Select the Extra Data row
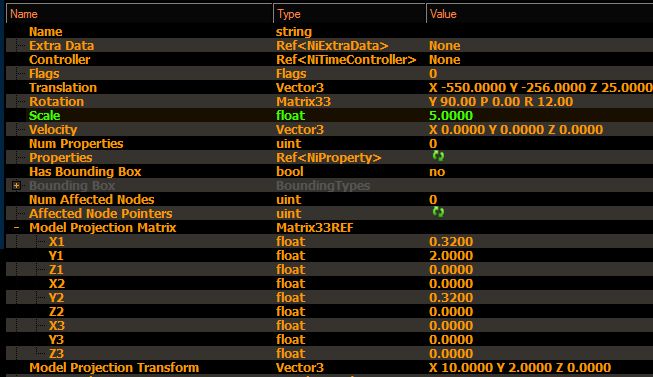The height and width of the screenshot is (377, 653). [x=329, y=45]
